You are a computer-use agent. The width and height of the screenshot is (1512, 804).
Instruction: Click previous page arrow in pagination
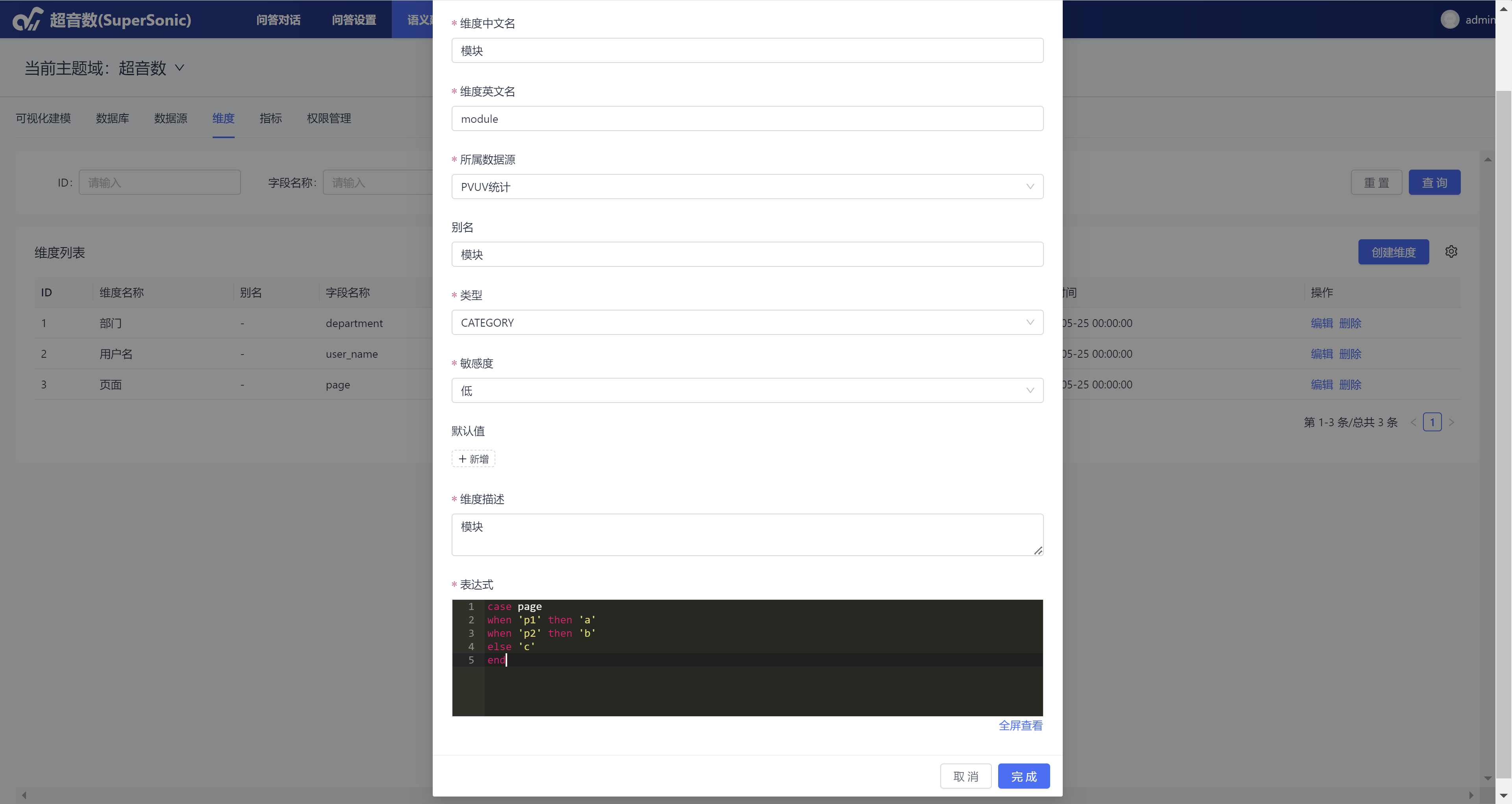1414,422
